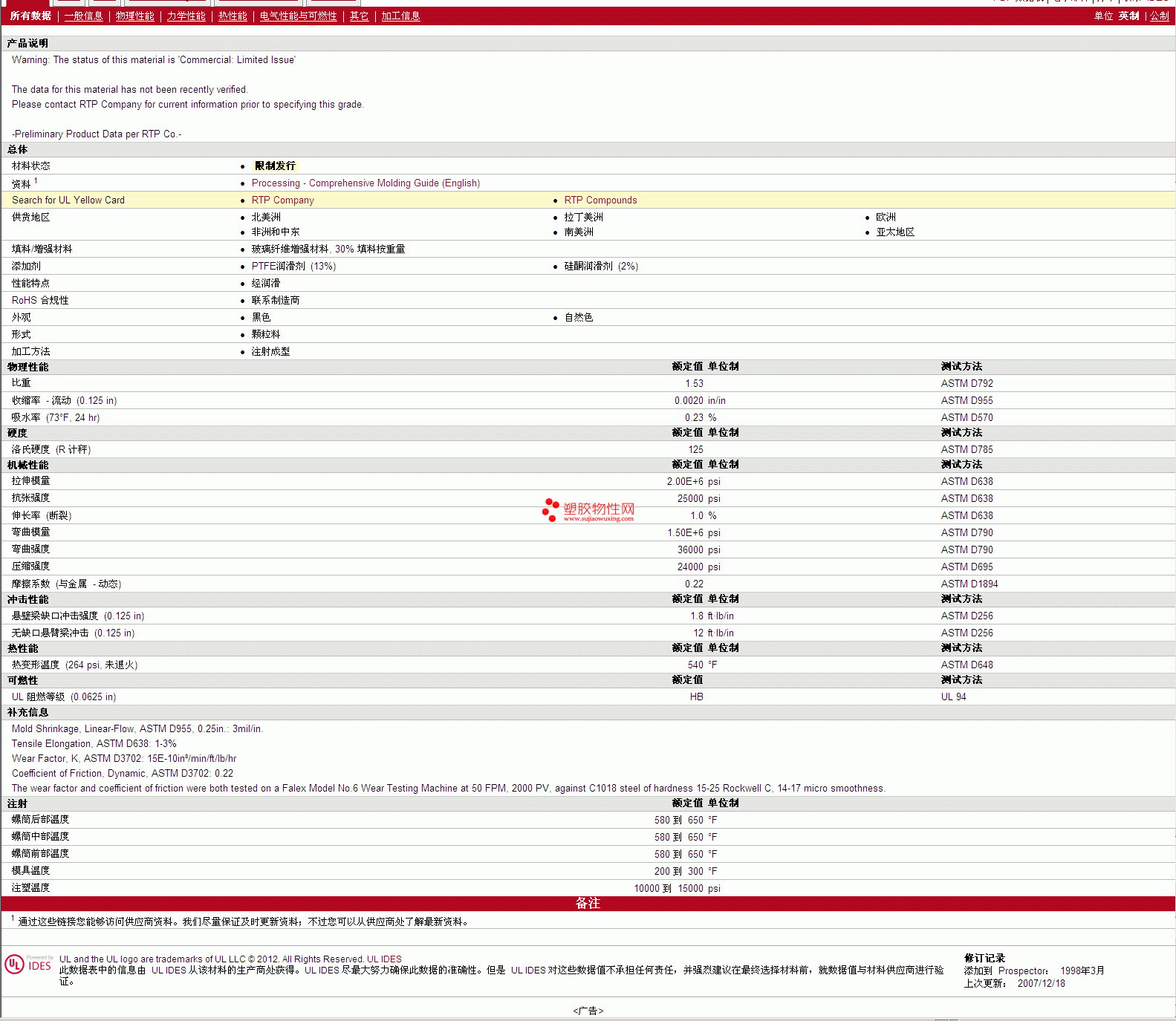1176x1021 pixels.
Task: Select the 所有数据 tab
Action: 30,16
